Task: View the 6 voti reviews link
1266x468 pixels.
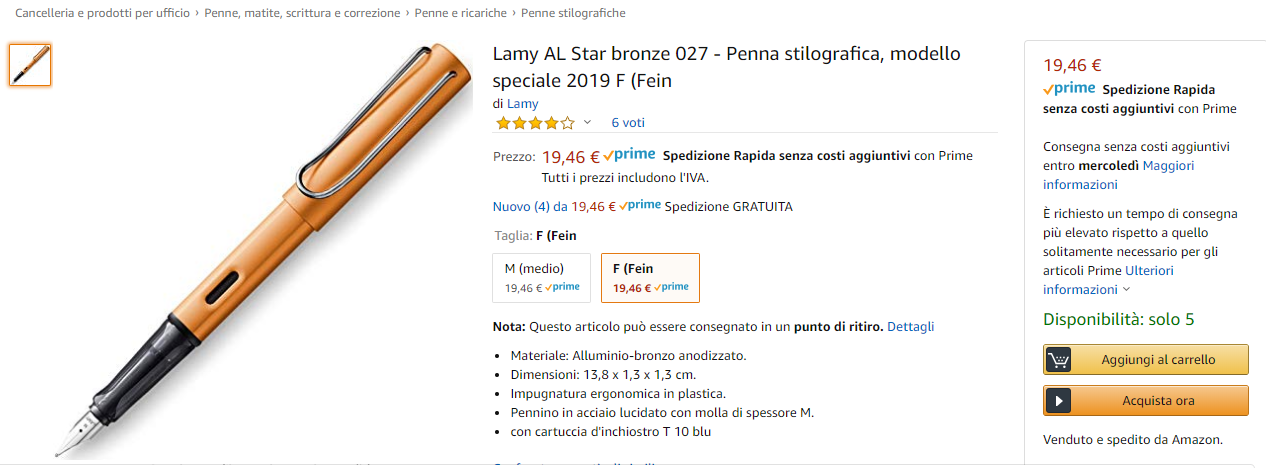Action: [x=628, y=123]
